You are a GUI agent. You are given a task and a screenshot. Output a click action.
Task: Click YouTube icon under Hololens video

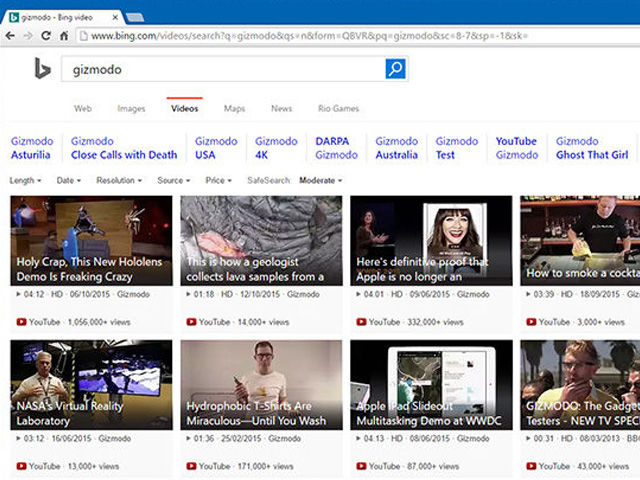click(21, 322)
